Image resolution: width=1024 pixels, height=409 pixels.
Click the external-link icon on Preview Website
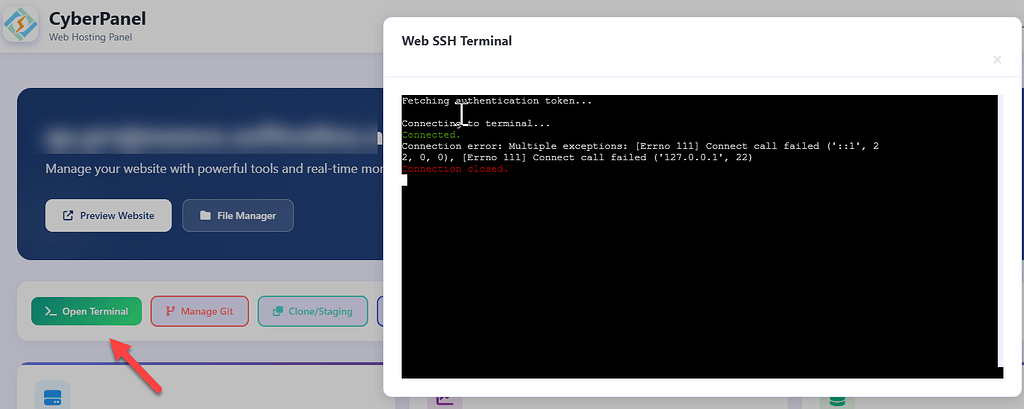(x=68, y=216)
